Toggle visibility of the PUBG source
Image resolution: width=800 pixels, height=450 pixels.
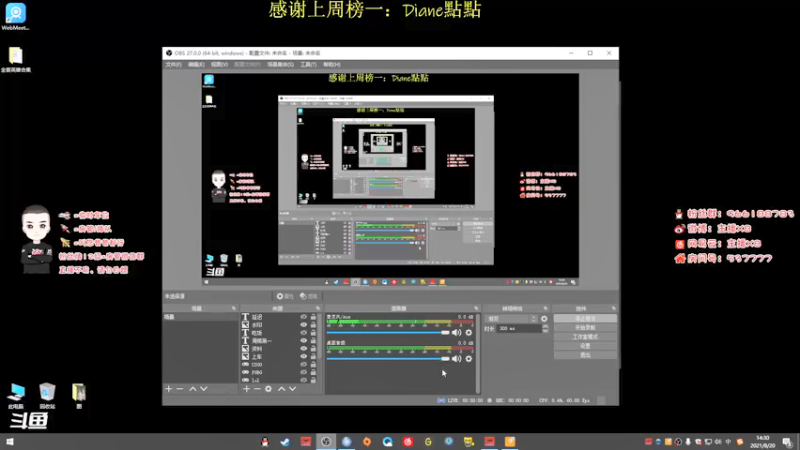click(x=304, y=372)
